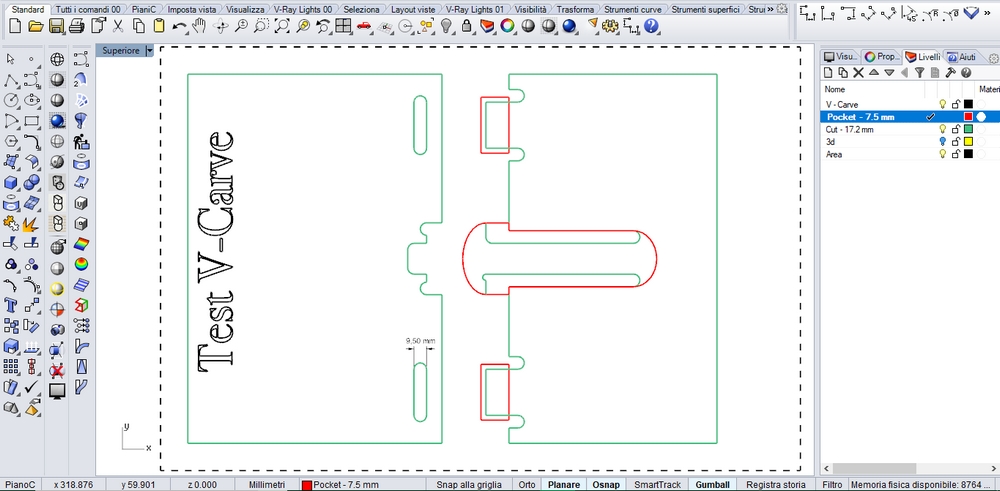
Task: Open side panel gear options menu
Action: click(993, 57)
